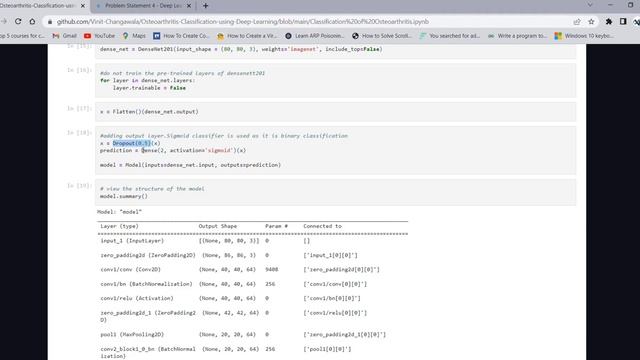Click the lock icon in address bar
Image resolution: width=640 pixels, height=360 pixels.
click(x=50, y=22)
